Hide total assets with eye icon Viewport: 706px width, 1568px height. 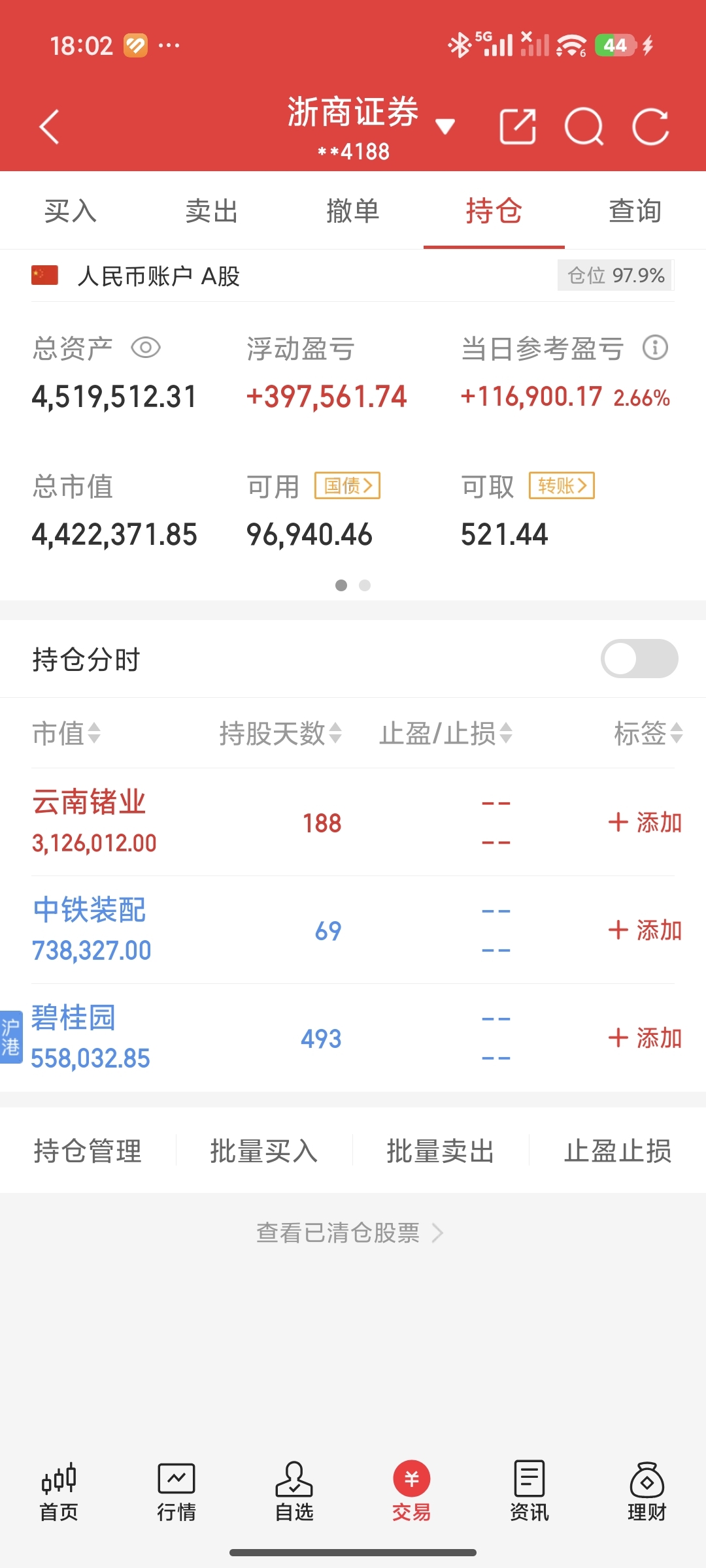[x=146, y=348]
